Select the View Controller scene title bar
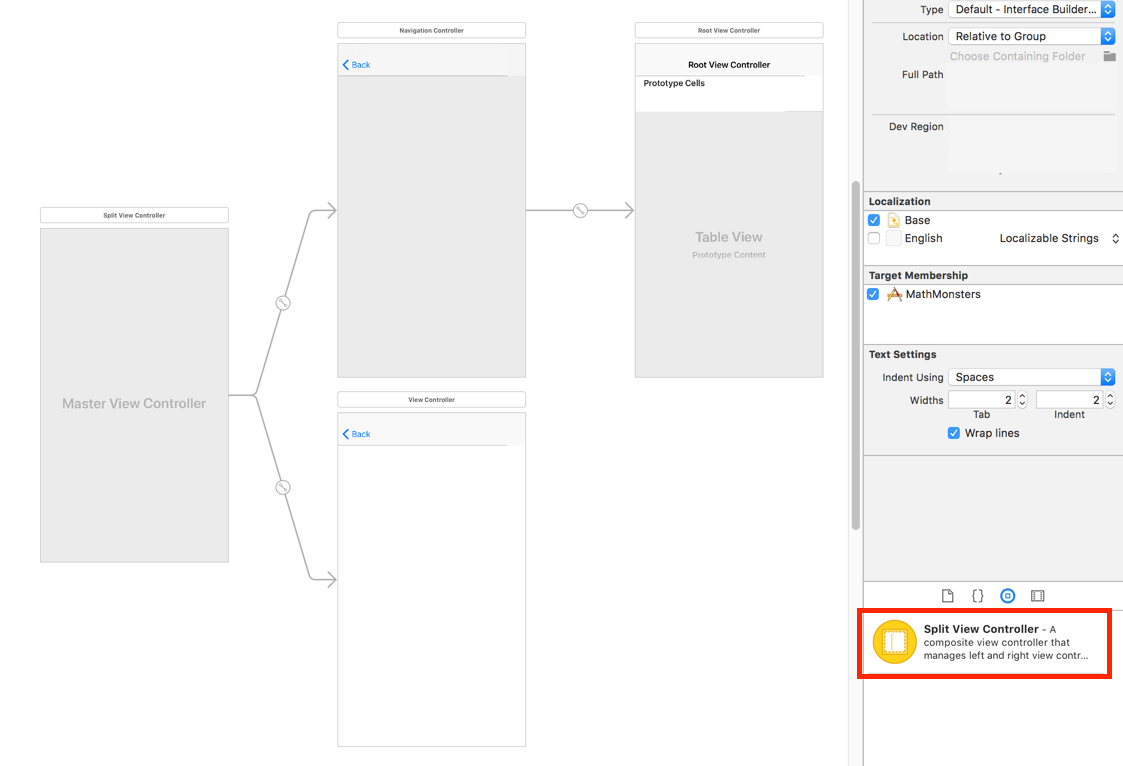This screenshot has width=1123, height=766. coord(431,399)
